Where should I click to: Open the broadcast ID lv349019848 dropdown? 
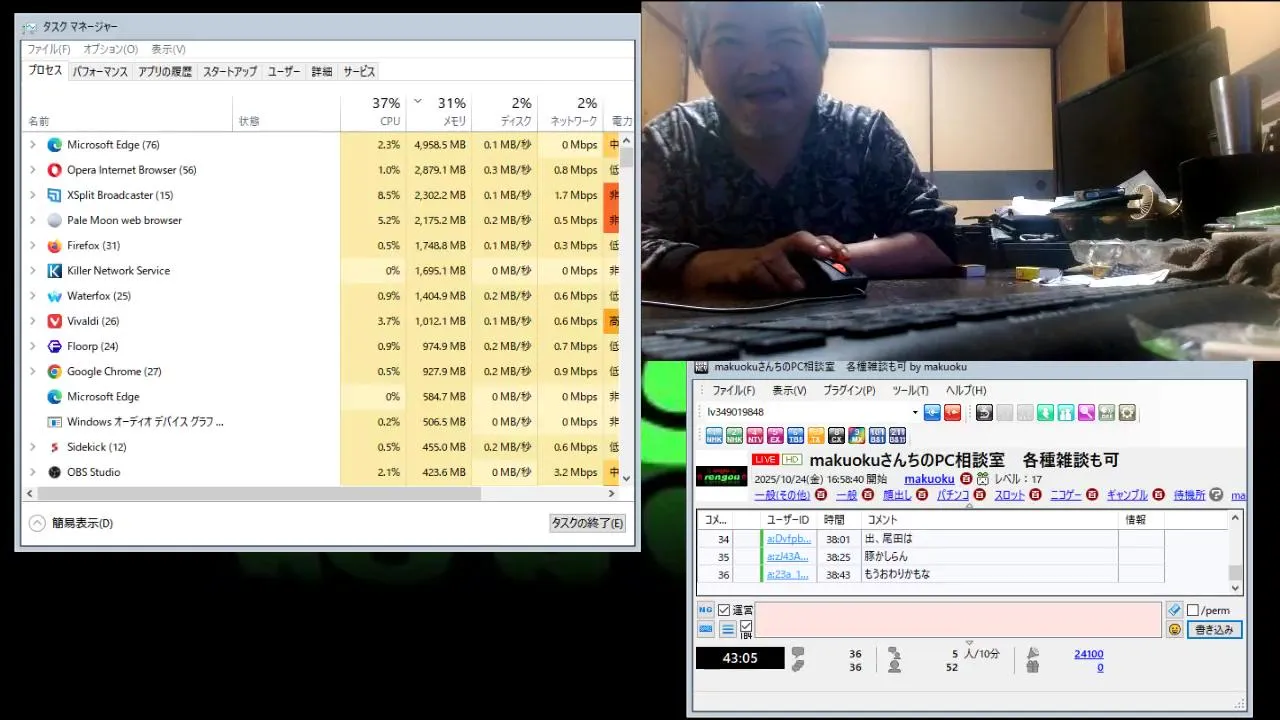915,412
